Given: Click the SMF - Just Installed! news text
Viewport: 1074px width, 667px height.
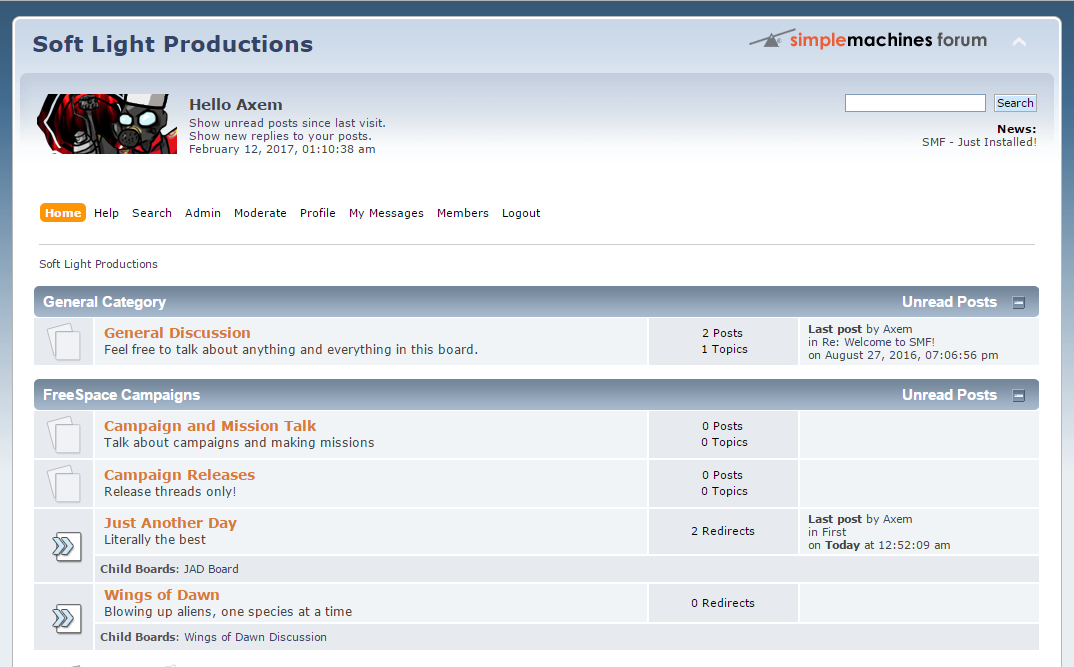Looking at the screenshot, I should click(x=979, y=142).
